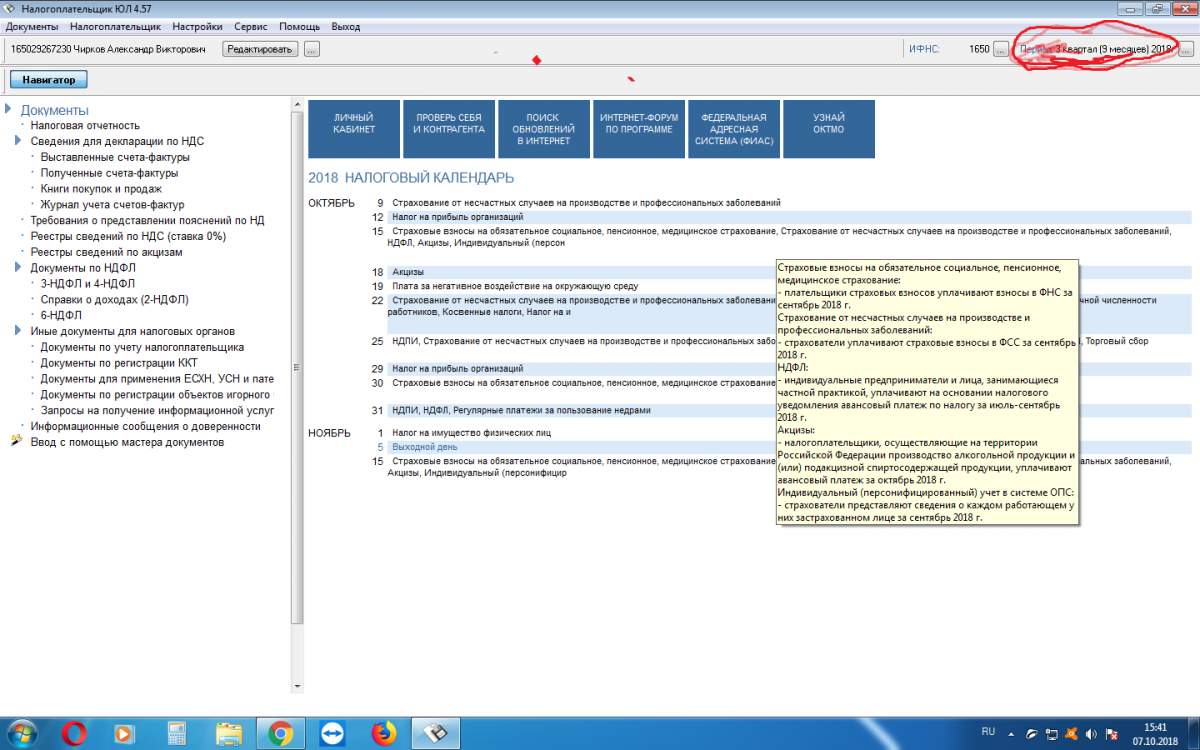Click the Узнай ОКТМО tile
The image size is (1200, 750).
point(829,129)
